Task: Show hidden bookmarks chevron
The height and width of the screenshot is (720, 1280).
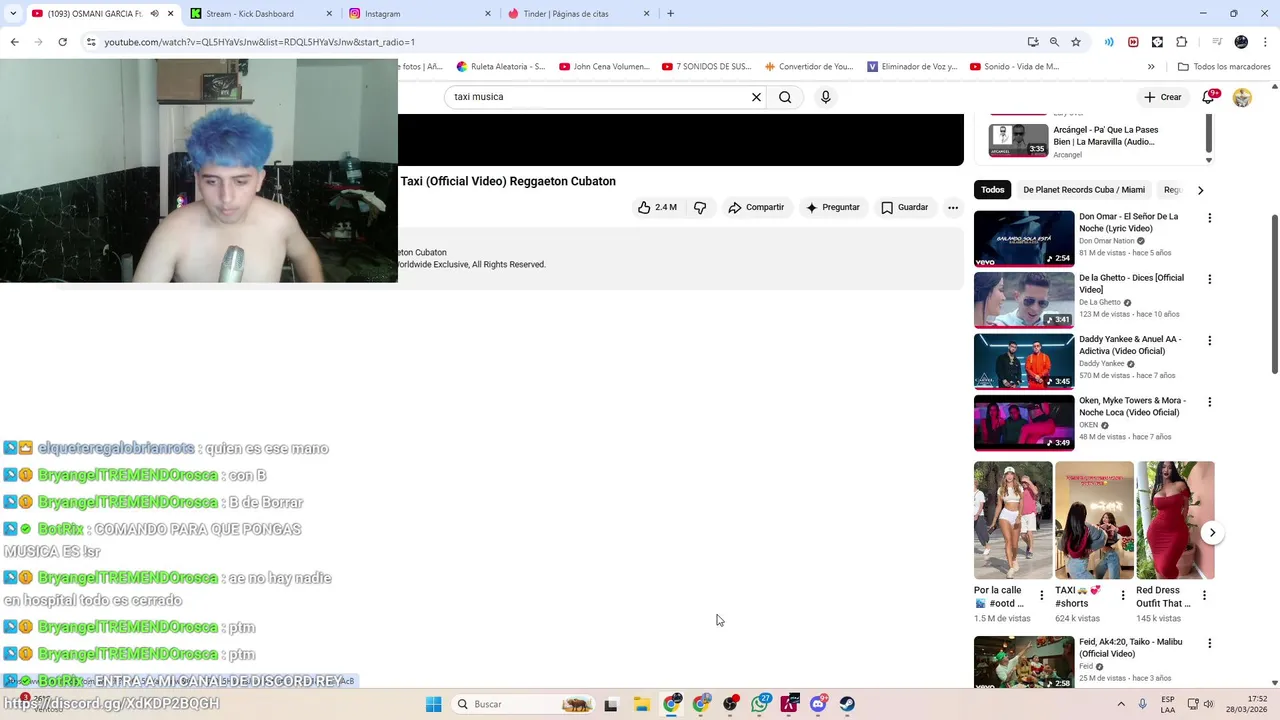Action: pos(1151,67)
